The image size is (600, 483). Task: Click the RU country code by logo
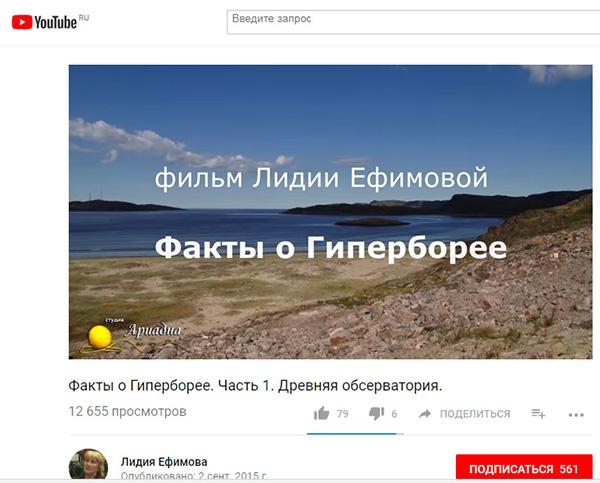coord(84,18)
